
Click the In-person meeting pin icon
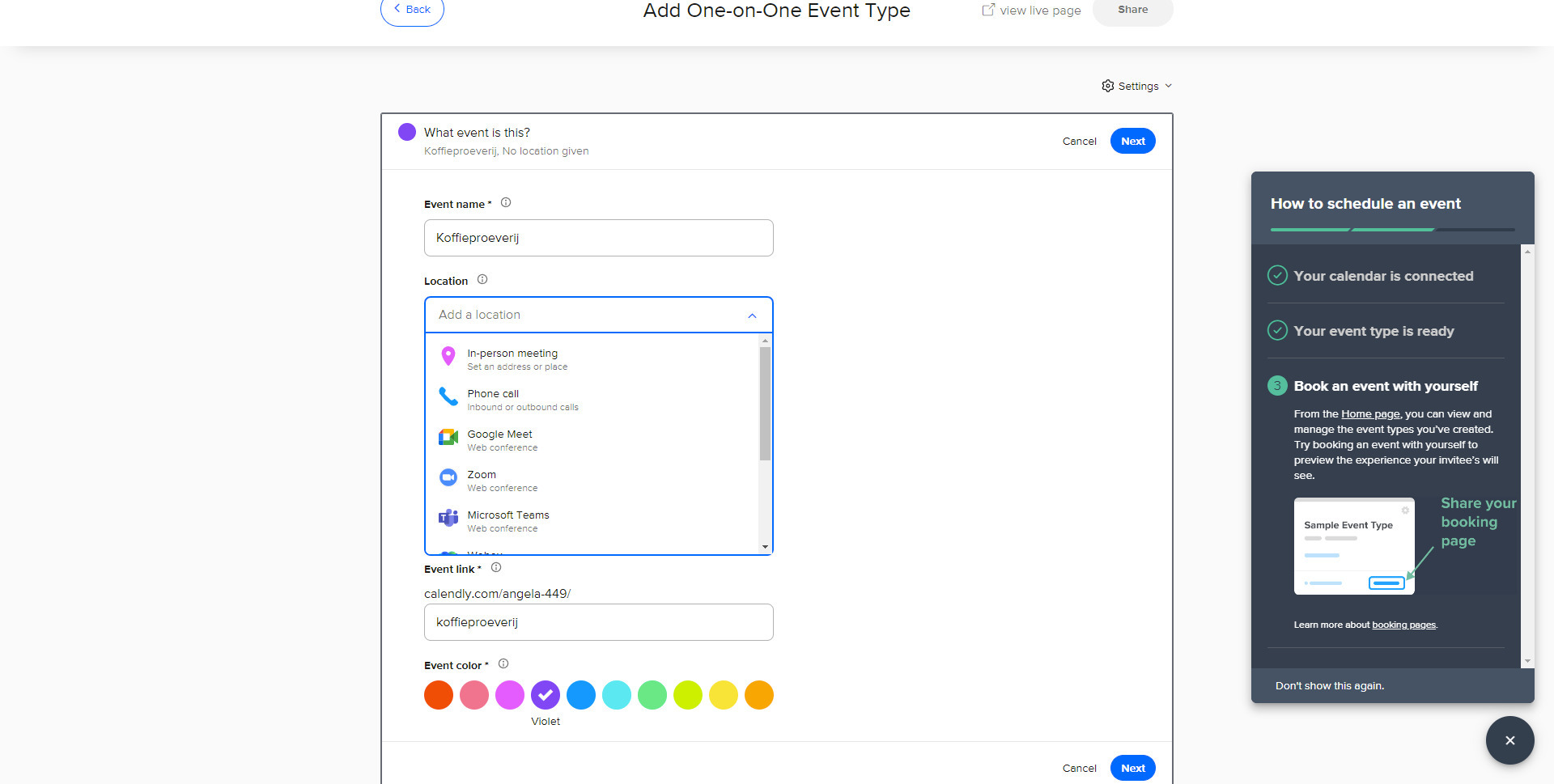(x=448, y=356)
